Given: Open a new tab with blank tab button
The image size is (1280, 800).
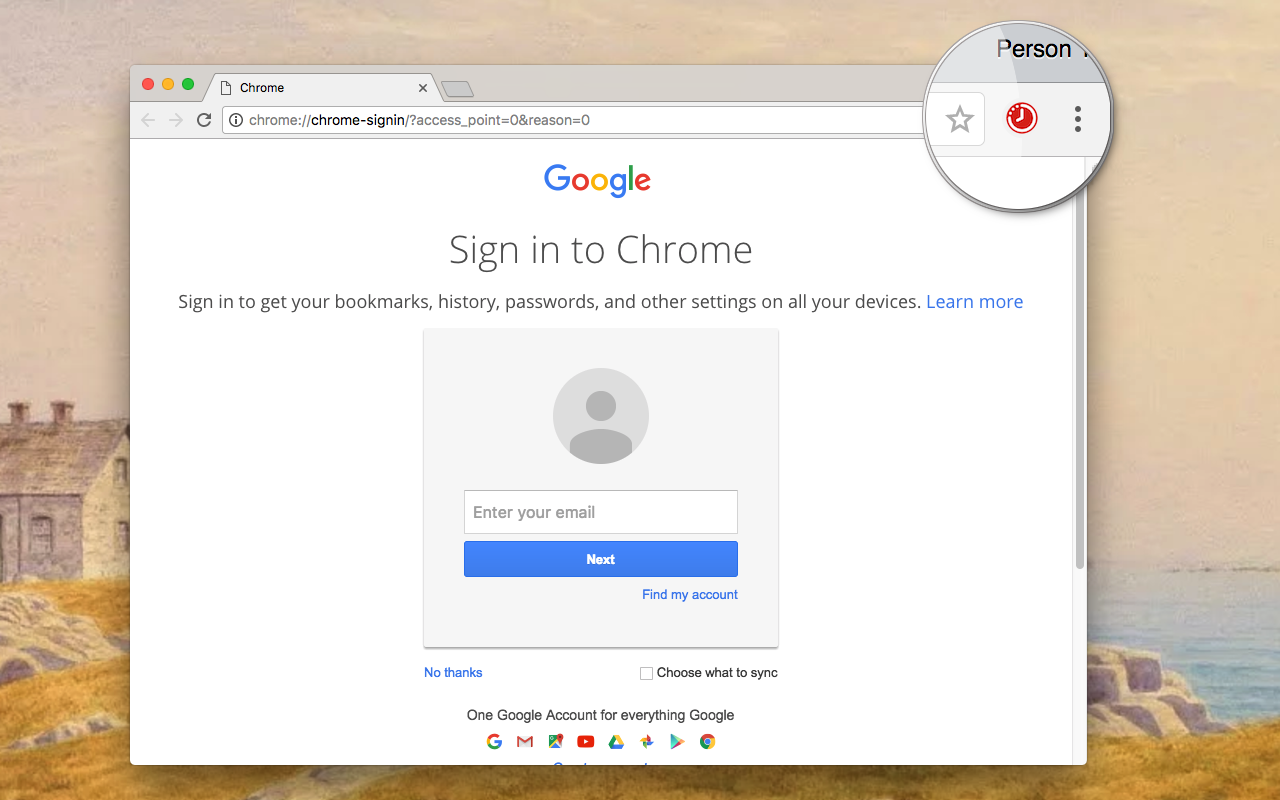Looking at the screenshot, I should (x=457, y=89).
